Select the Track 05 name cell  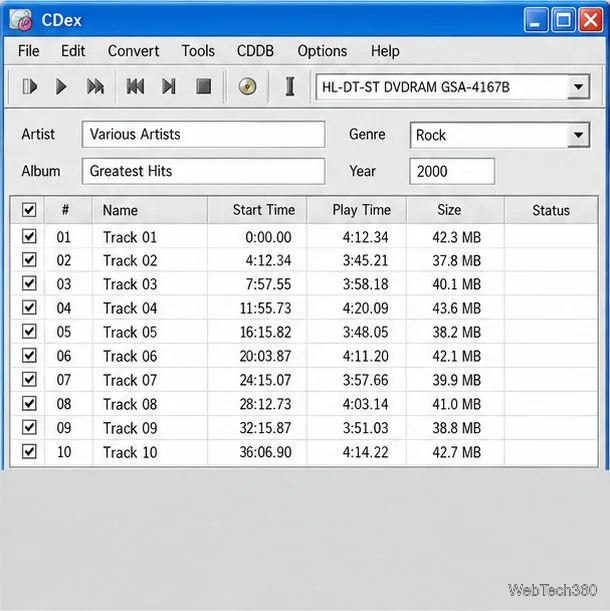pyautogui.click(x=150, y=332)
